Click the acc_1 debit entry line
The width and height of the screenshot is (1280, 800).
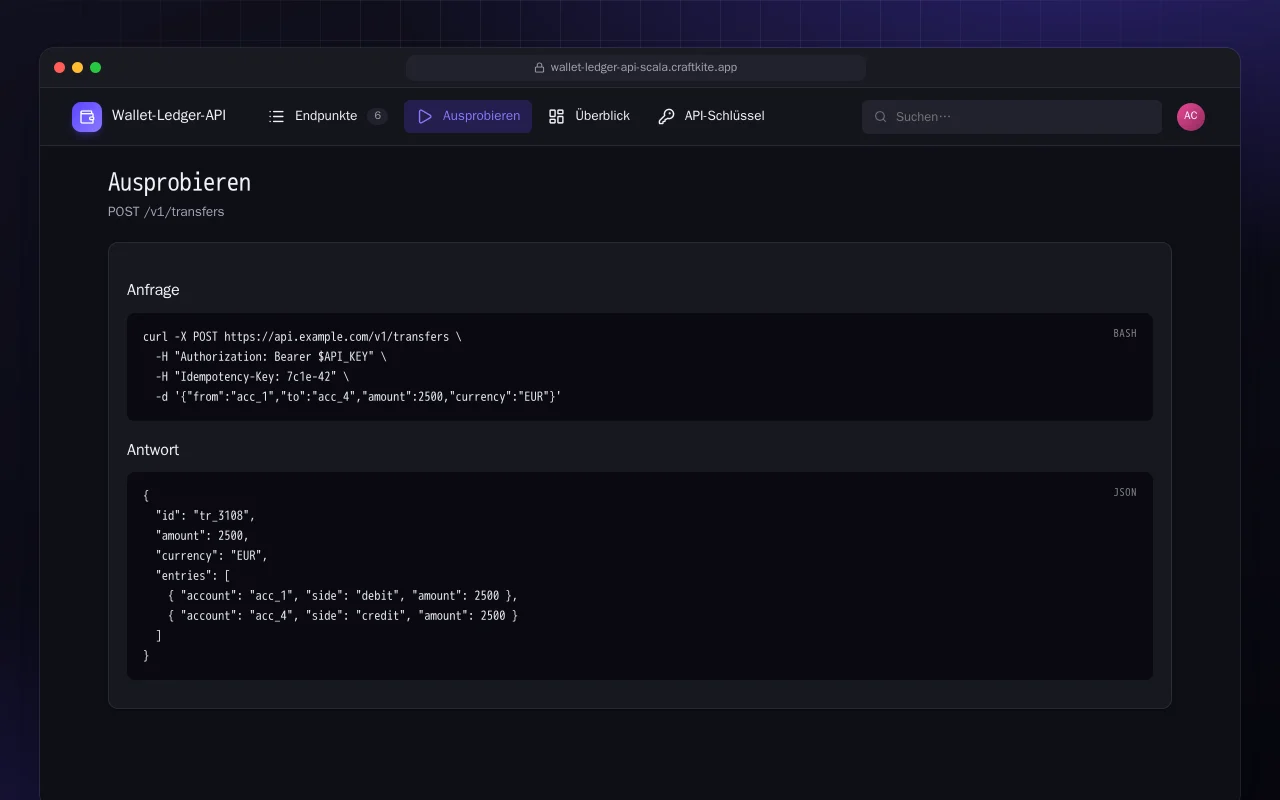[343, 596]
